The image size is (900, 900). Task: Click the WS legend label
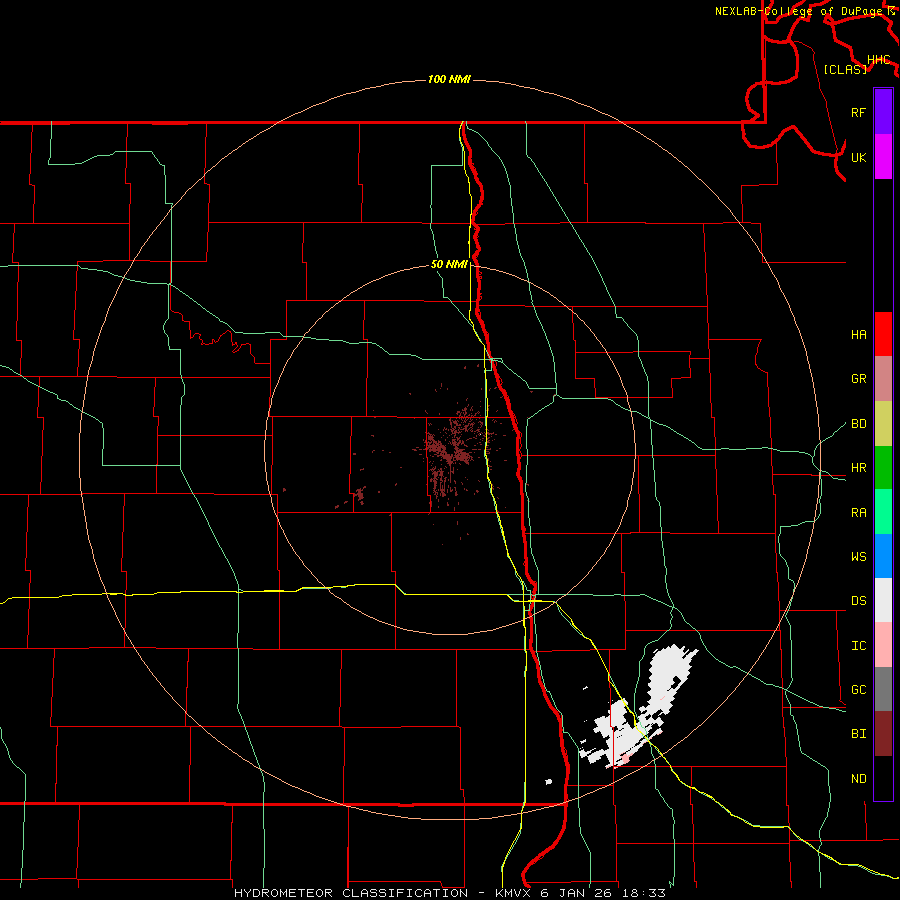859,556
